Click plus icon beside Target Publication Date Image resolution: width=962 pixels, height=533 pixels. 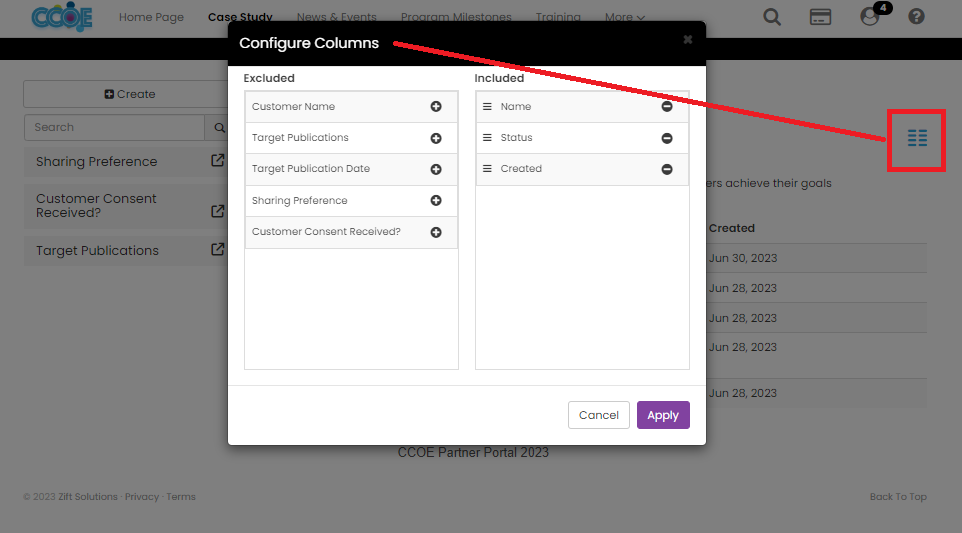point(436,169)
